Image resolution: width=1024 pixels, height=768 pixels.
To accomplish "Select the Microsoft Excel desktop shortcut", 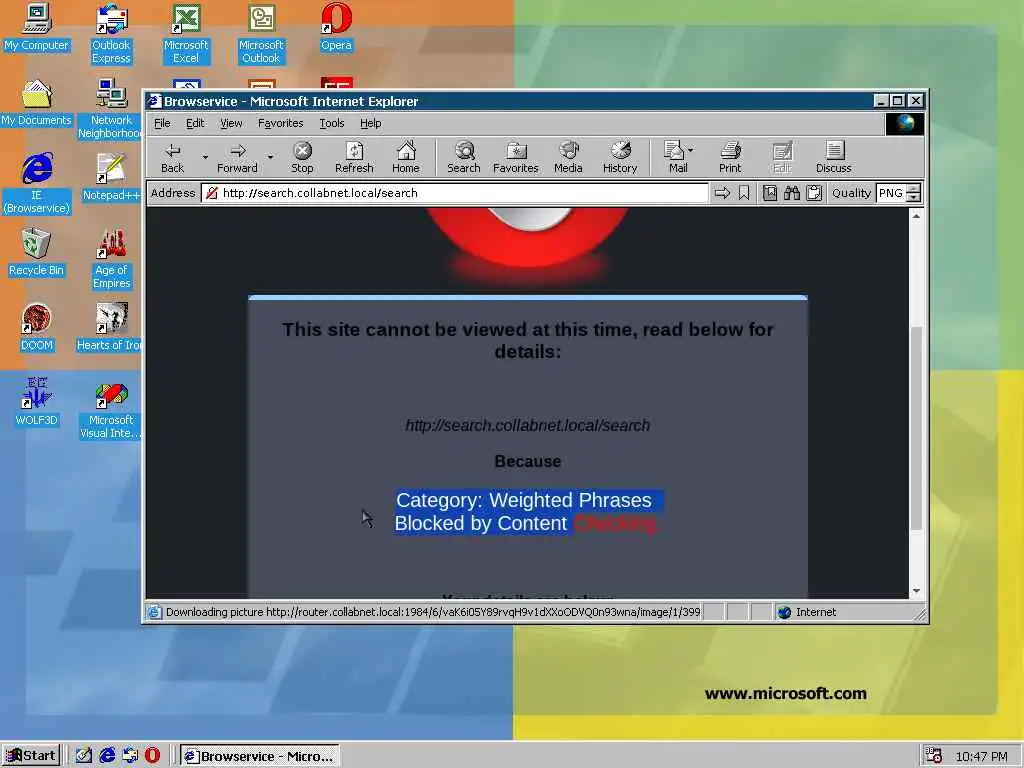I will click(186, 34).
